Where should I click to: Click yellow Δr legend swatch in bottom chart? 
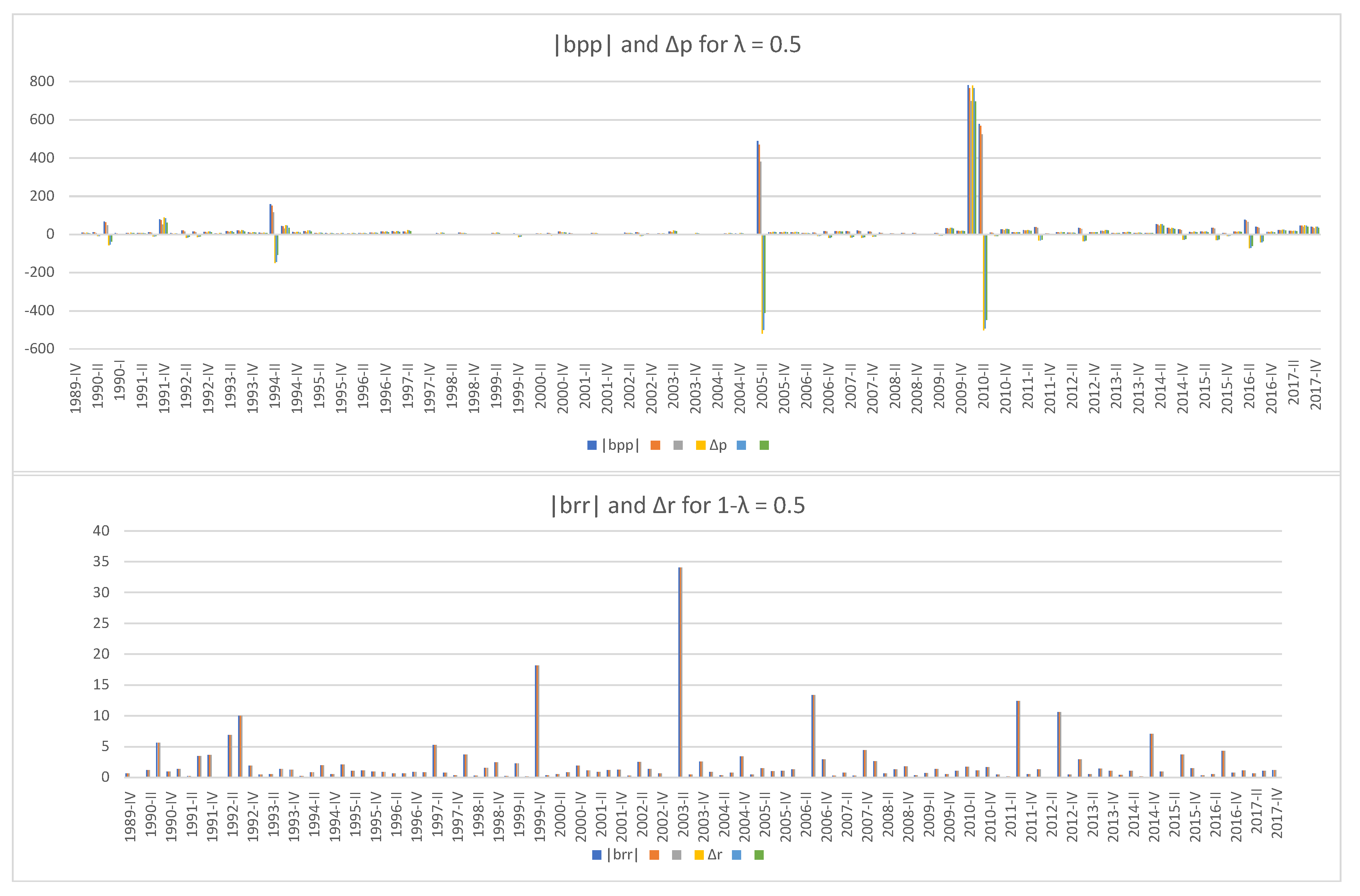tap(699, 855)
